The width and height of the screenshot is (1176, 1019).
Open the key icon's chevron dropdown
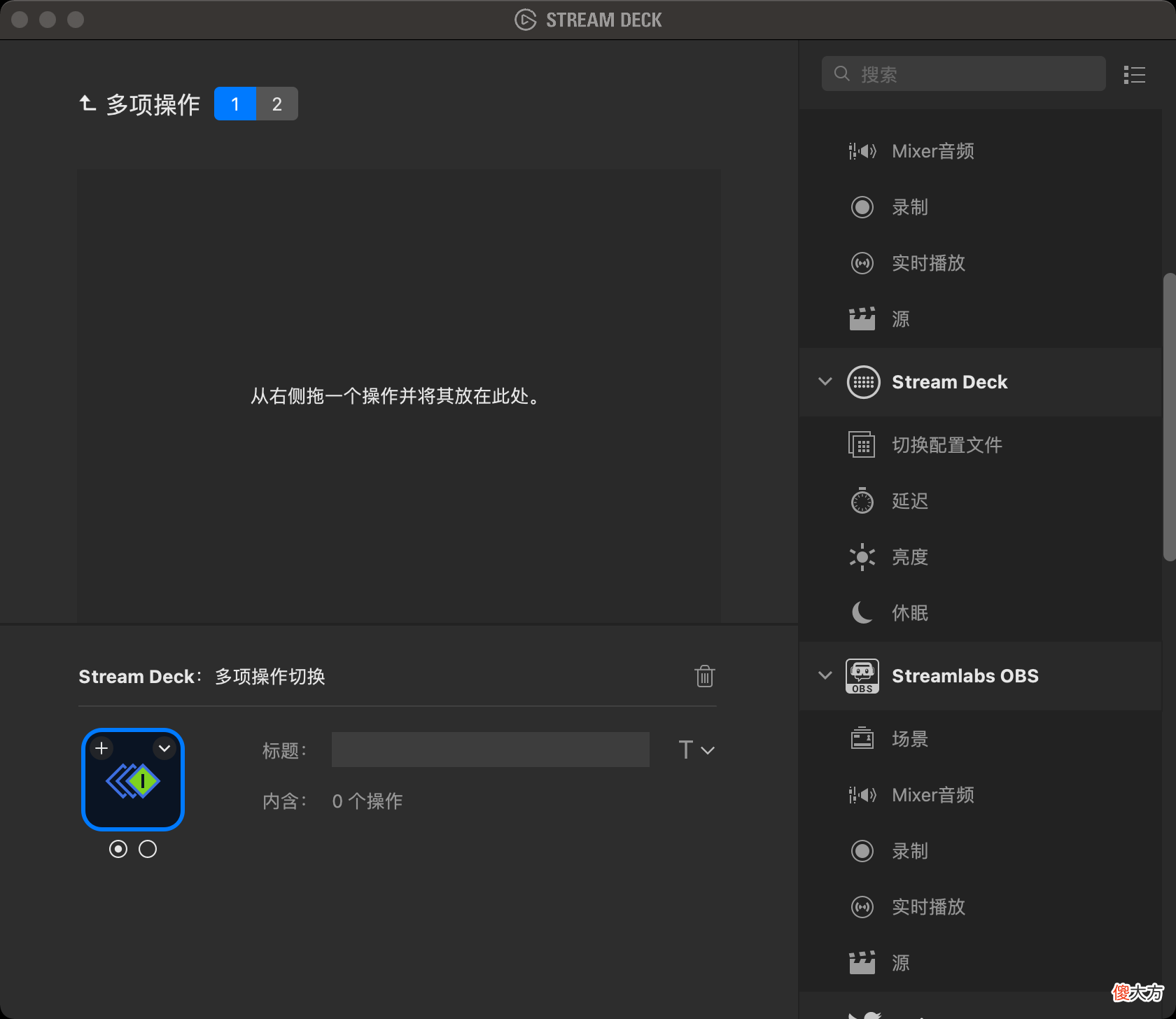tap(164, 748)
